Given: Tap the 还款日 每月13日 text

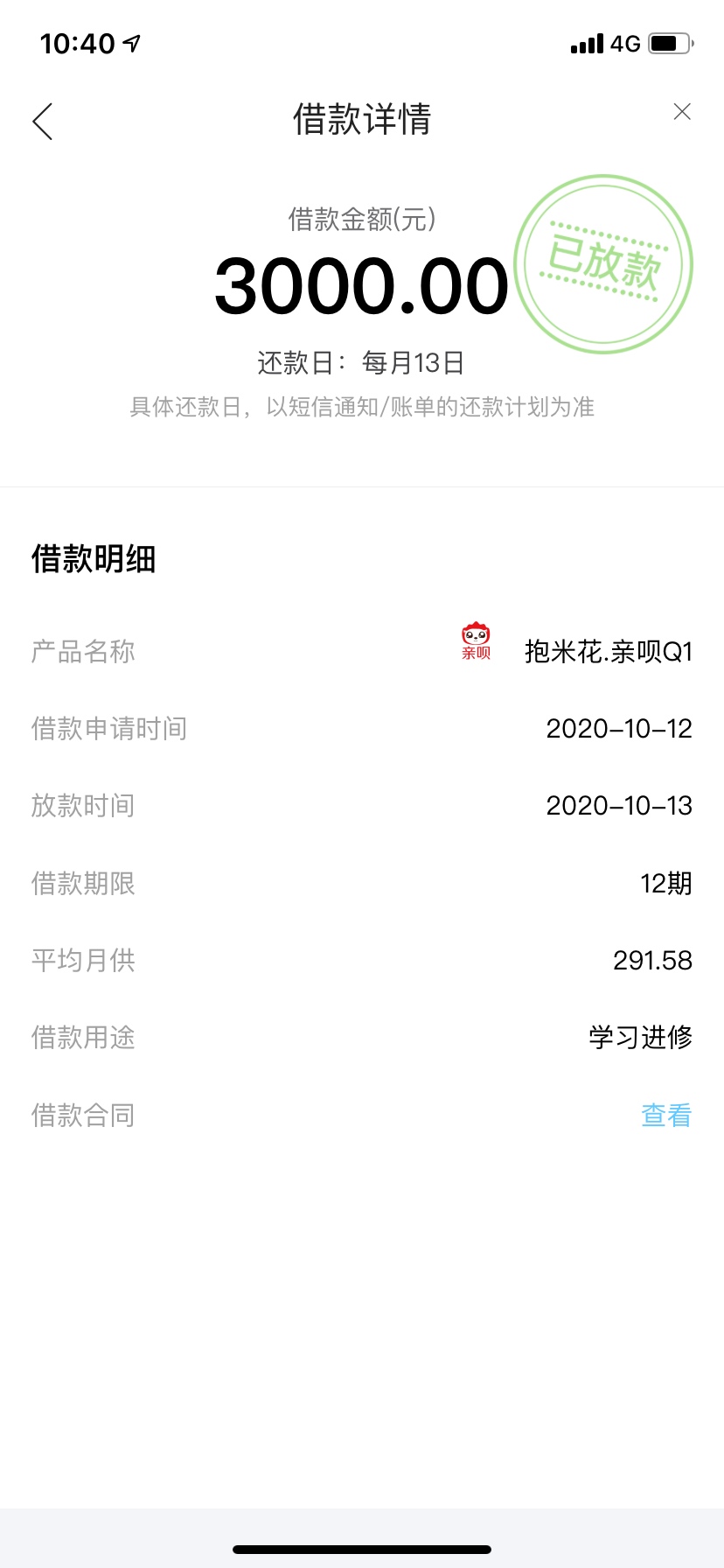Looking at the screenshot, I should [361, 362].
